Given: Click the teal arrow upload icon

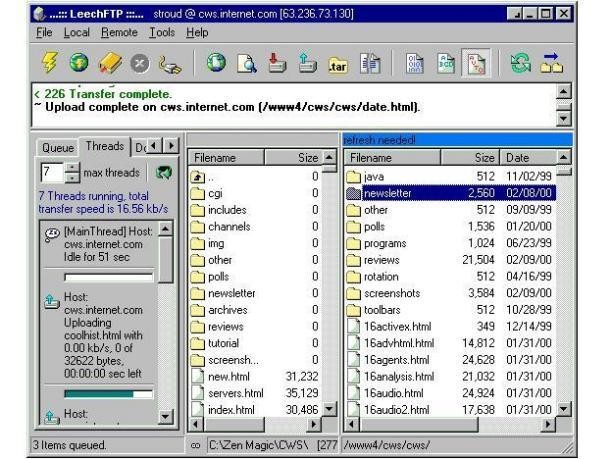Looking at the screenshot, I should [x=308, y=63].
